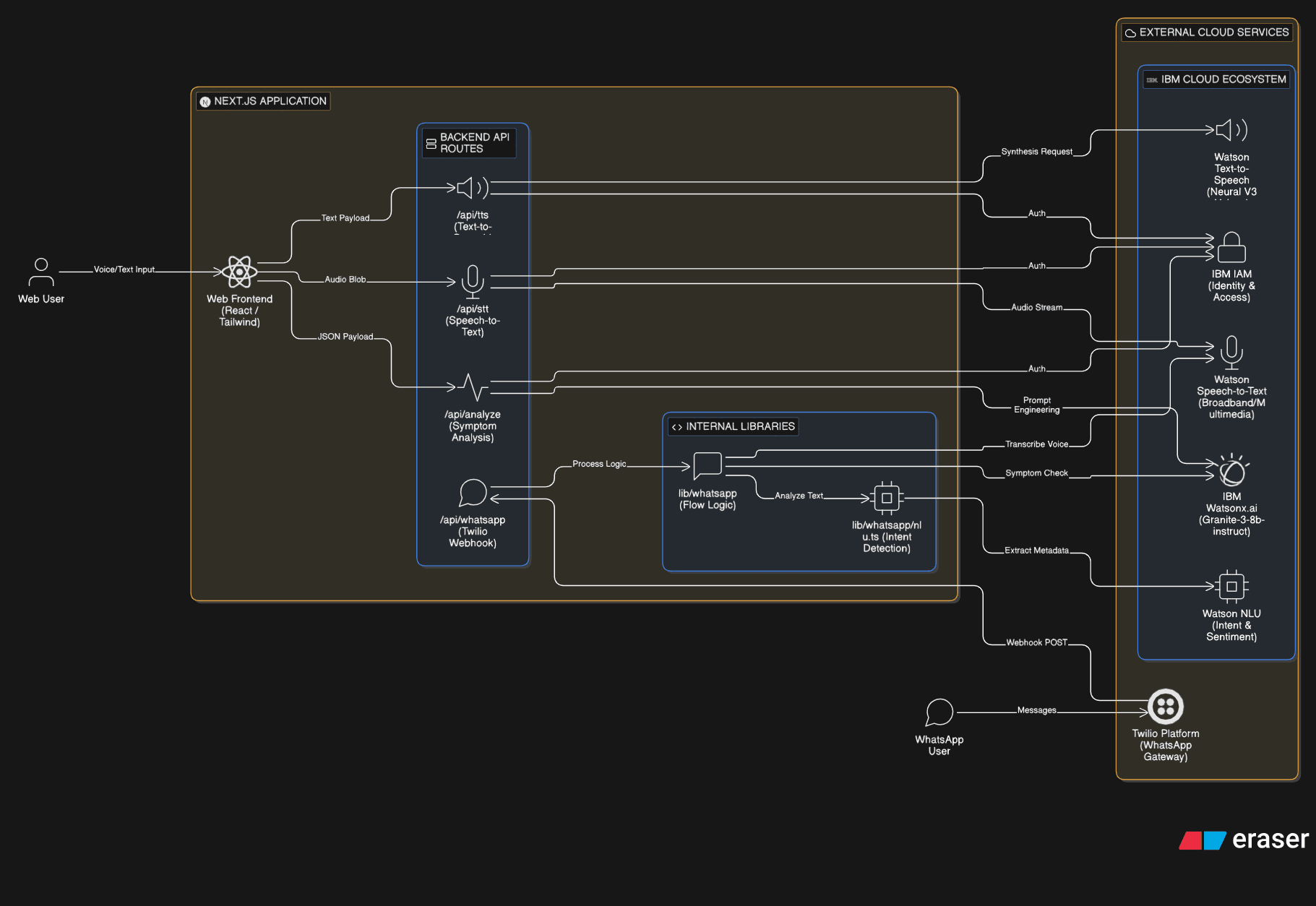The width and height of the screenshot is (1316, 906).
Task: Click the BACKEND API ROUTES group header
Action: coord(469,143)
